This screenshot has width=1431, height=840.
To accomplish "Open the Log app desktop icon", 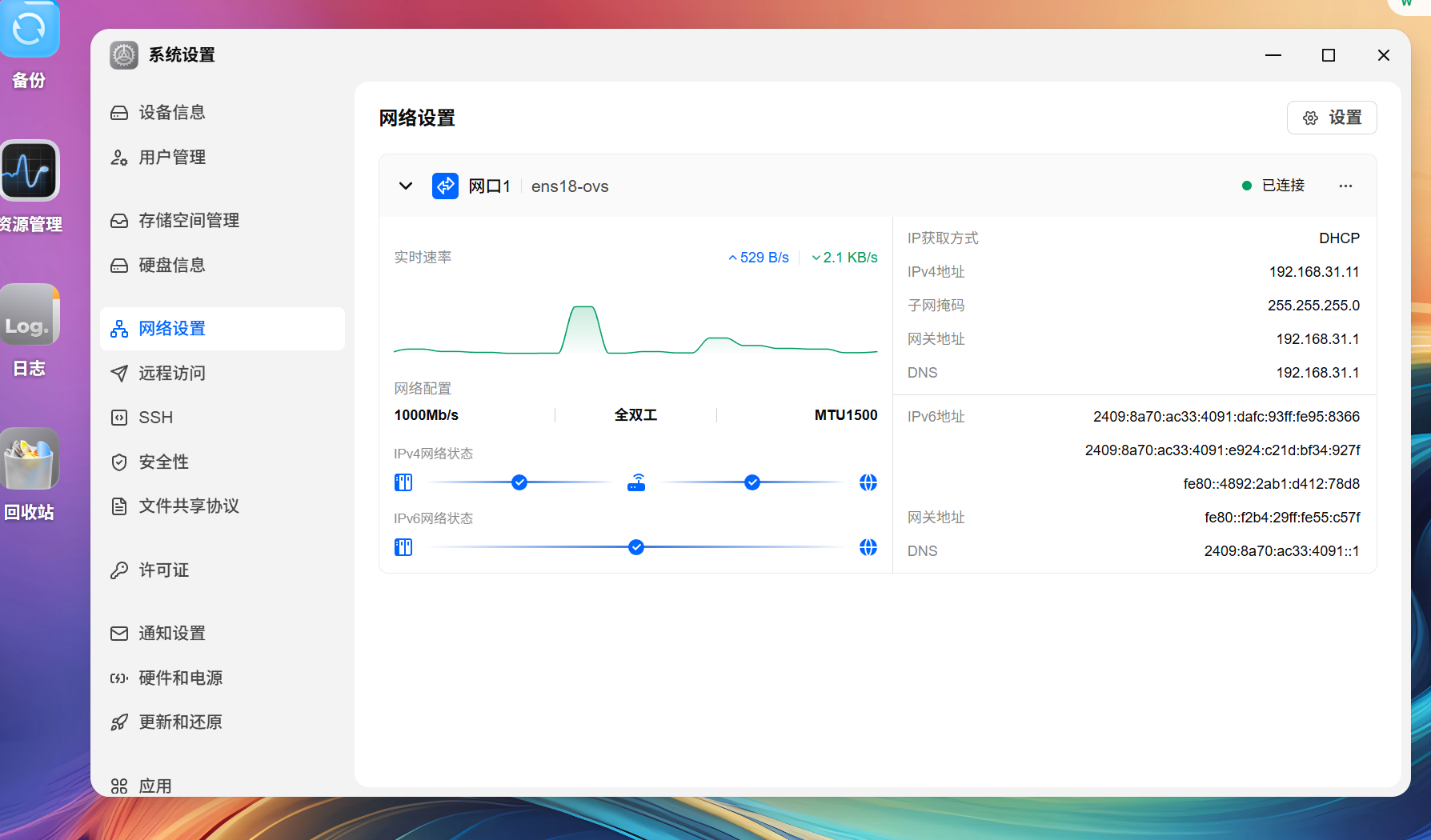I will (30, 314).
